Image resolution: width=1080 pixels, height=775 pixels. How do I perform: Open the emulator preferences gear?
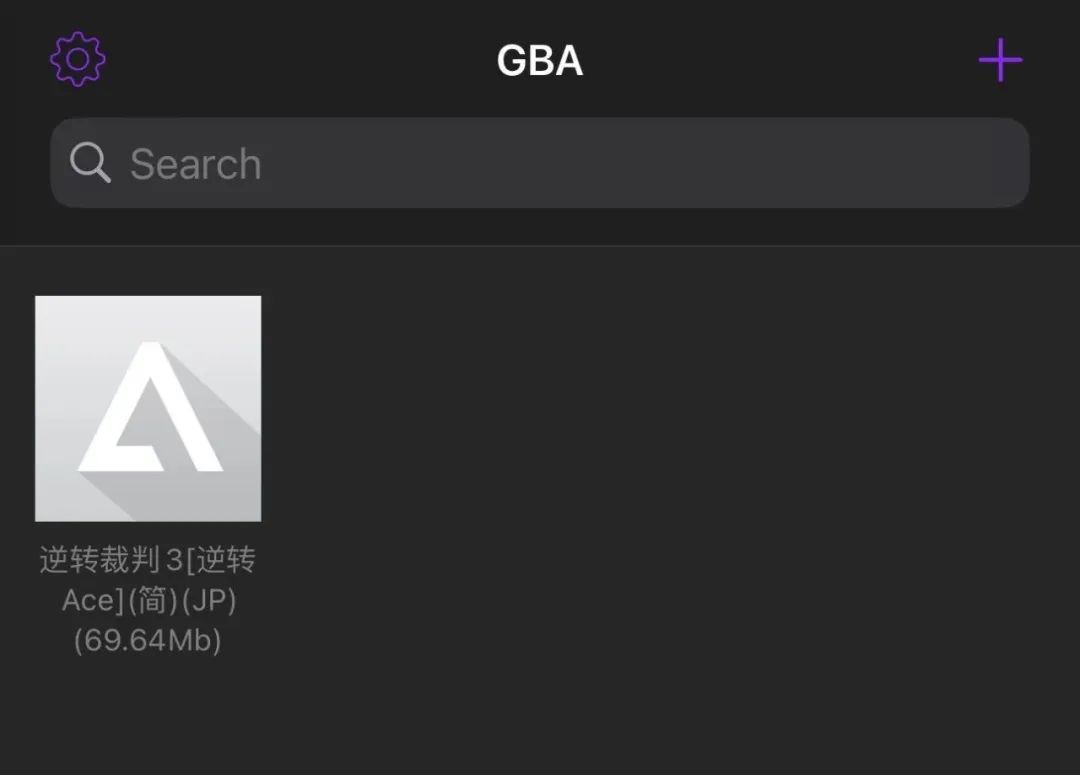pyautogui.click(x=78, y=59)
